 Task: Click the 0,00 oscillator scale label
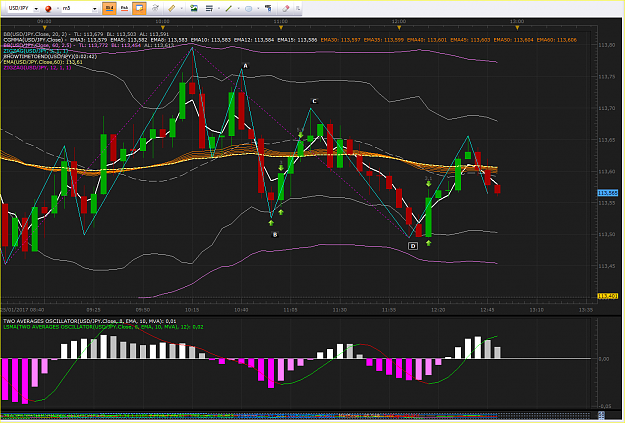(x=604, y=359)
